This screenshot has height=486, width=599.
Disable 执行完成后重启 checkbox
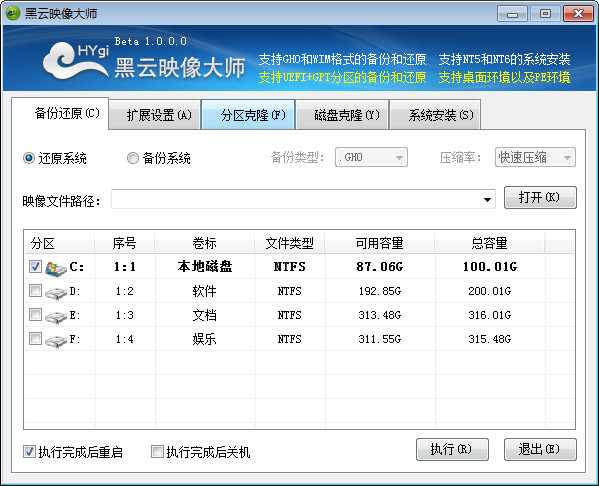click(29, 452)
